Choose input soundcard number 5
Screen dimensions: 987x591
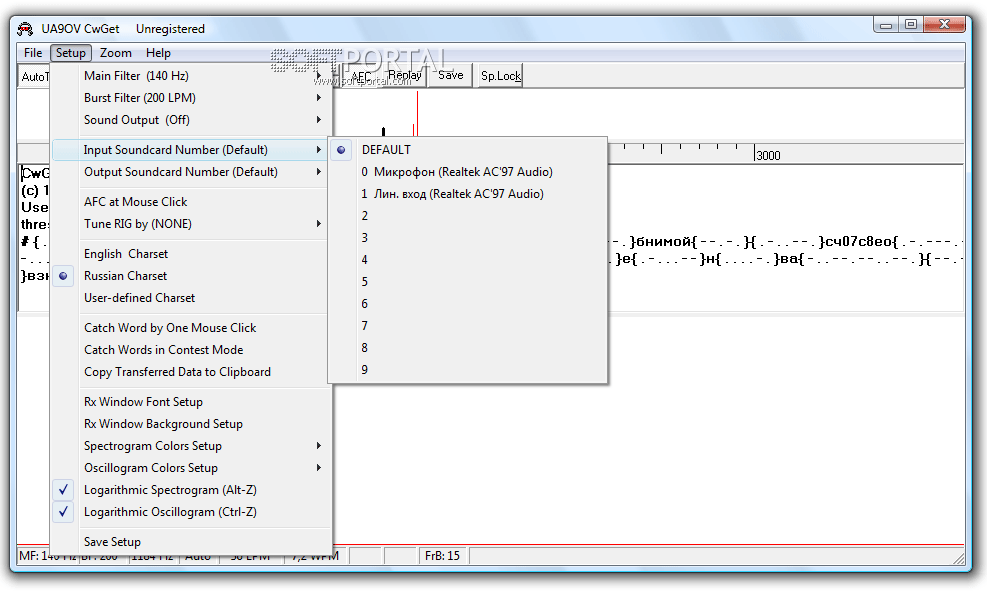coord(468,282)
